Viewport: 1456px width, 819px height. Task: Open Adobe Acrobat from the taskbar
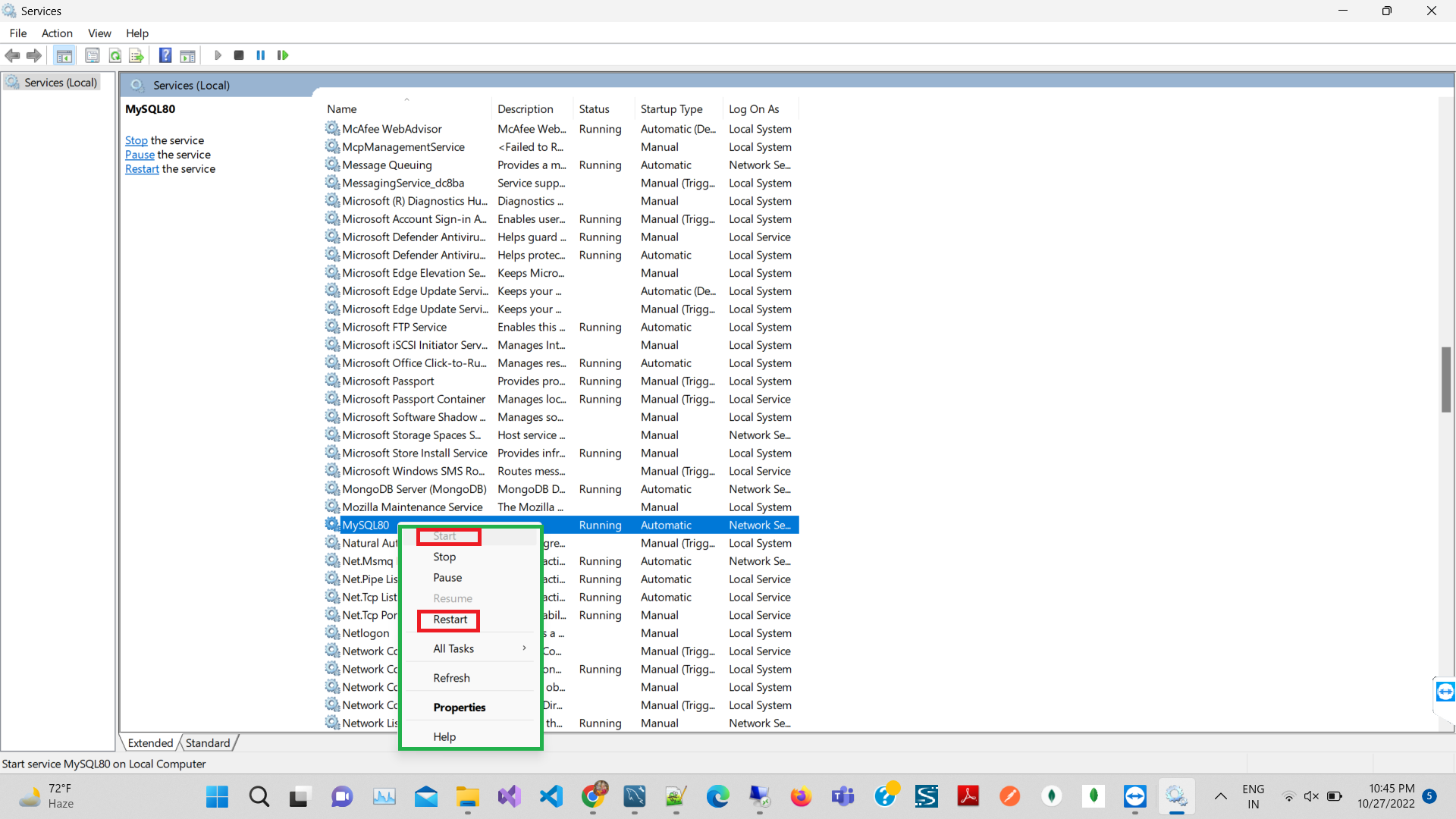968,796
